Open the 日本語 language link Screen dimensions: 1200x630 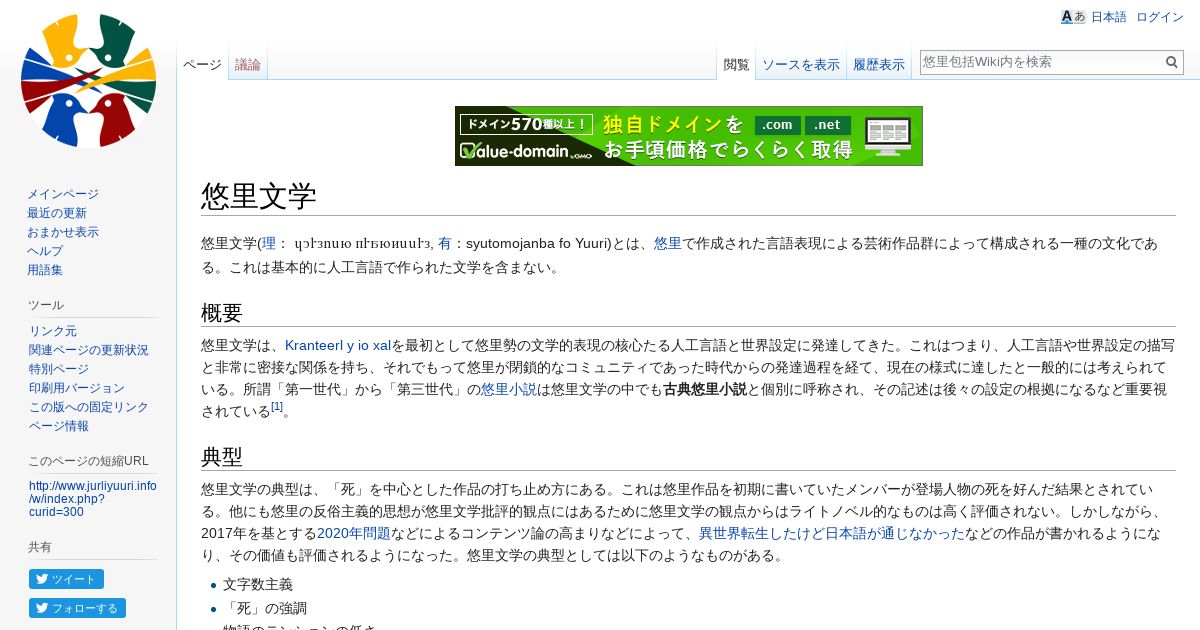pos(1108,17)
